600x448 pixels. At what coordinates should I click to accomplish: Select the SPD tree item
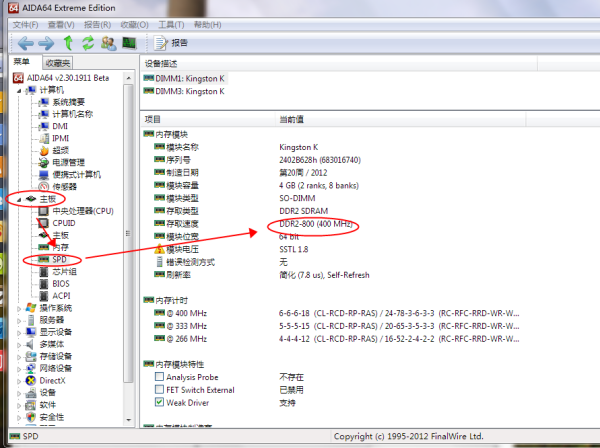coord(59,260)
